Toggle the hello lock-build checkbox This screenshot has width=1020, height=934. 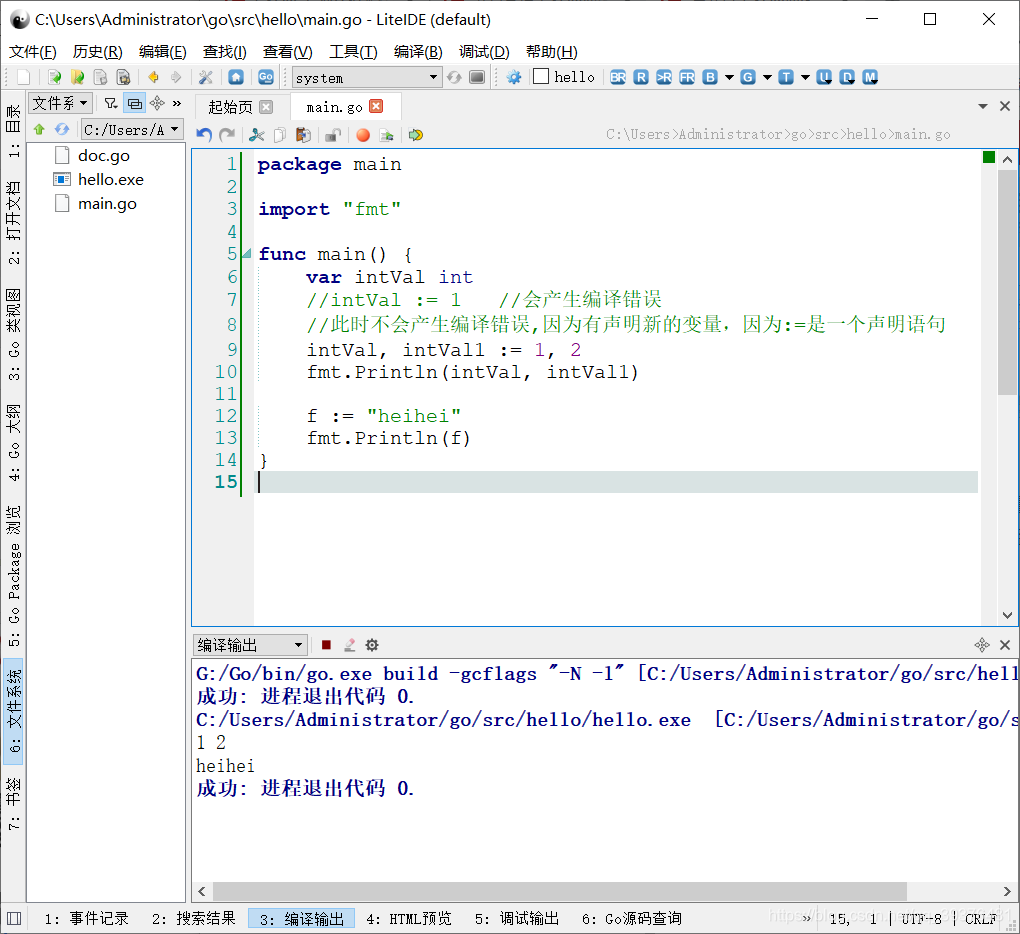pyautogui.click(x=541, y=77)
